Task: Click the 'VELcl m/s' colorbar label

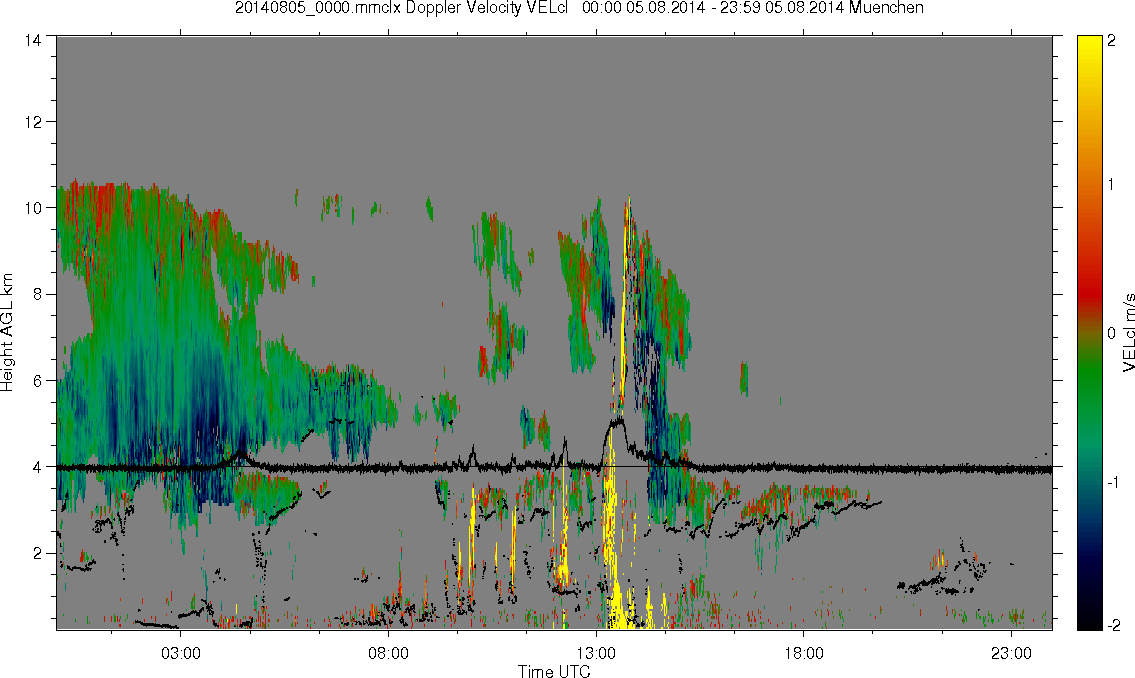Action: click(x=1128, y=333)
